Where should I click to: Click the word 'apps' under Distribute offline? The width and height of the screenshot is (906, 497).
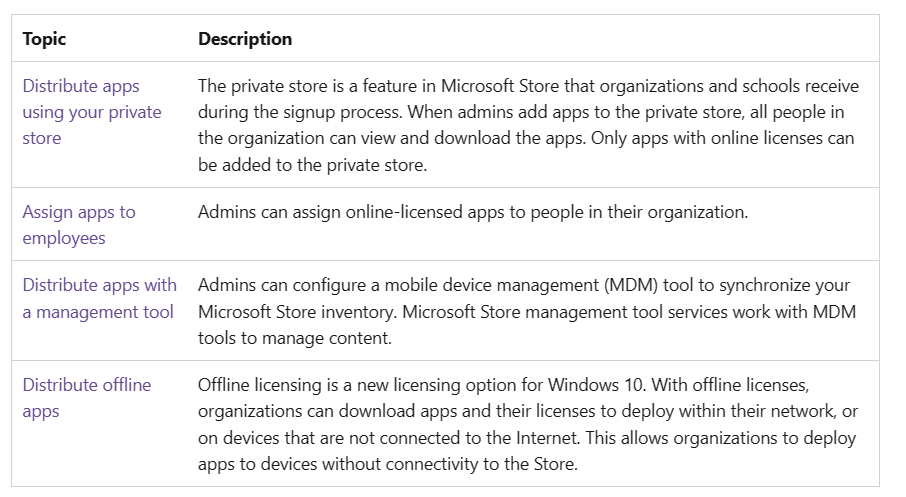(x=41, y=411)
